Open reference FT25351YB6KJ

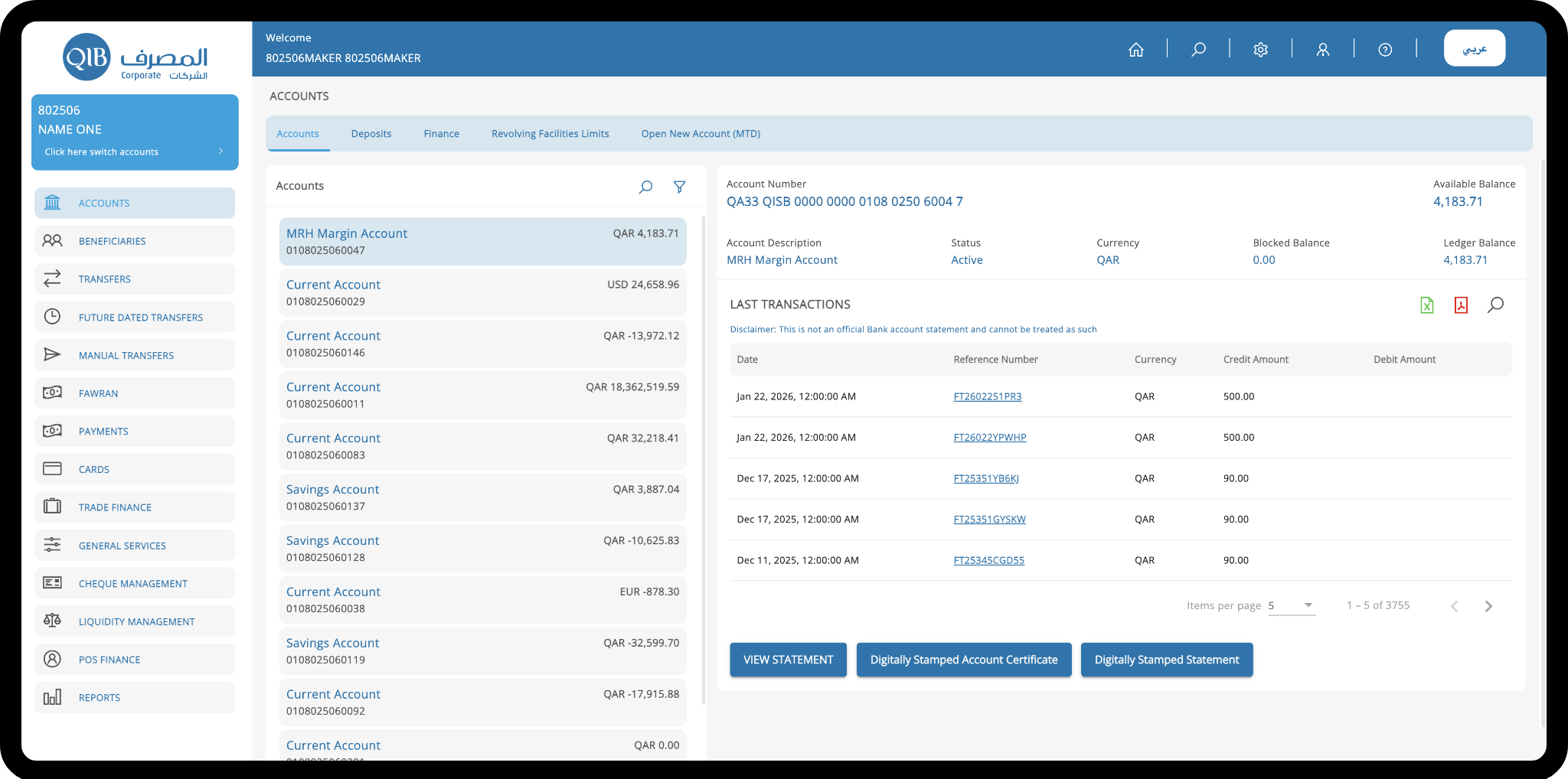tap(986, 478)
